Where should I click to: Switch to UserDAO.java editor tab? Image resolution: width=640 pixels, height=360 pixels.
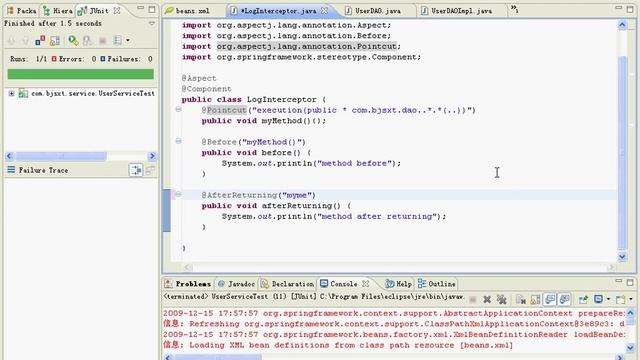click(373, 11)
